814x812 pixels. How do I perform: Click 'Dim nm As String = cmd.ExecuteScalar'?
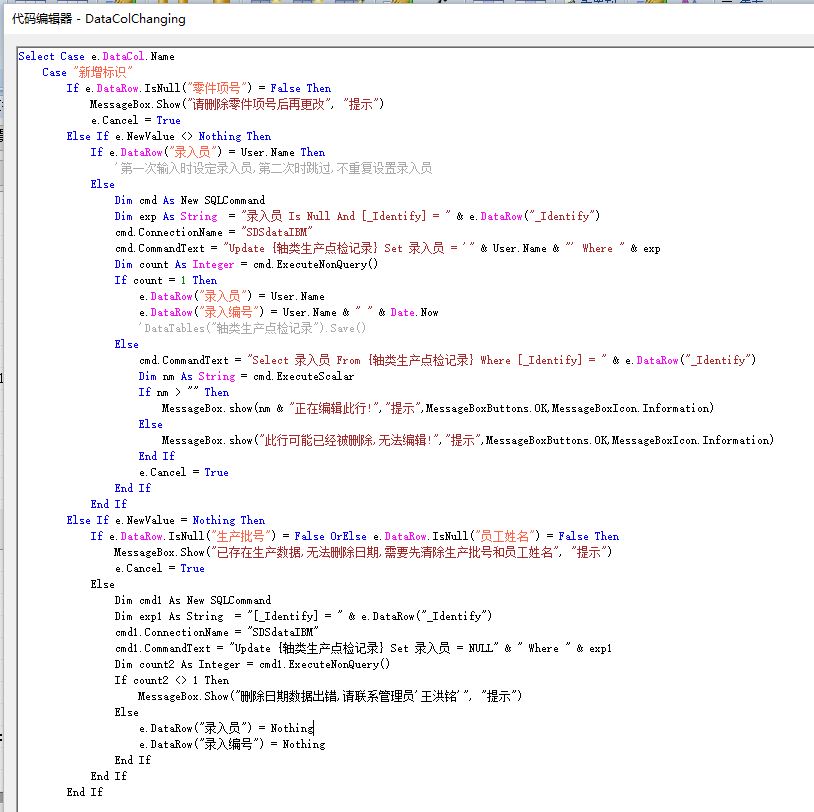[x=246, y=376]
